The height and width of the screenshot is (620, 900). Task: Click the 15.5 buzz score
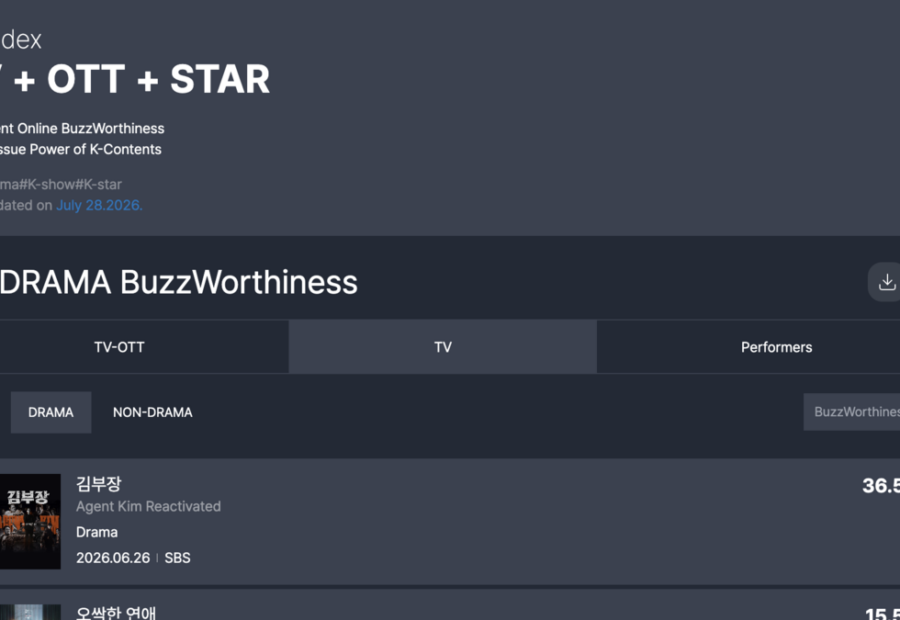[882, 613]
